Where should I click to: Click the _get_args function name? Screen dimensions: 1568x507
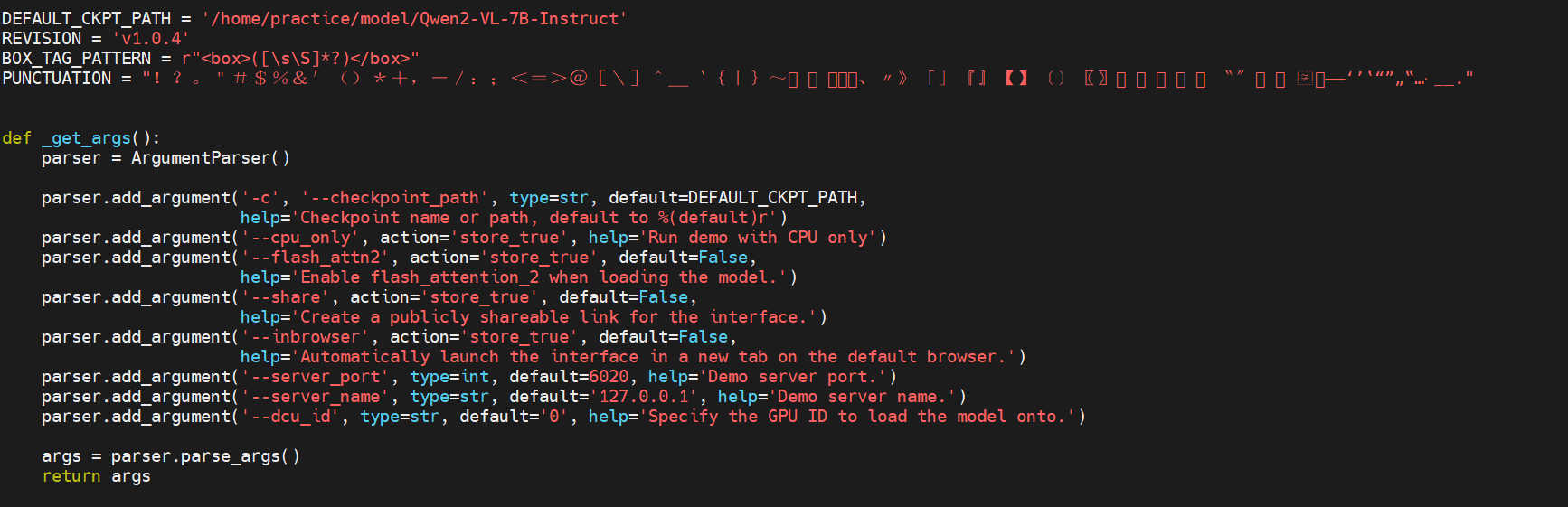click(x=86, y=137)
